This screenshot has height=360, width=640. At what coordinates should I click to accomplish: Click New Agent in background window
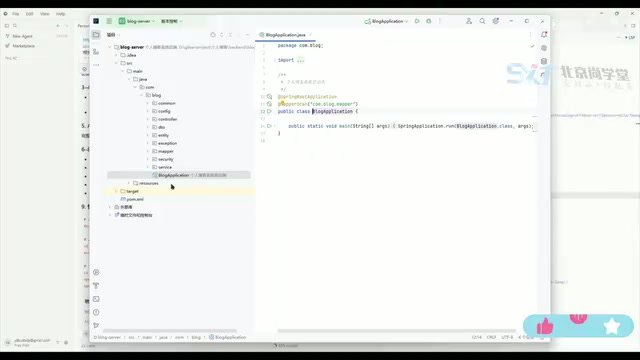(22, 36)
